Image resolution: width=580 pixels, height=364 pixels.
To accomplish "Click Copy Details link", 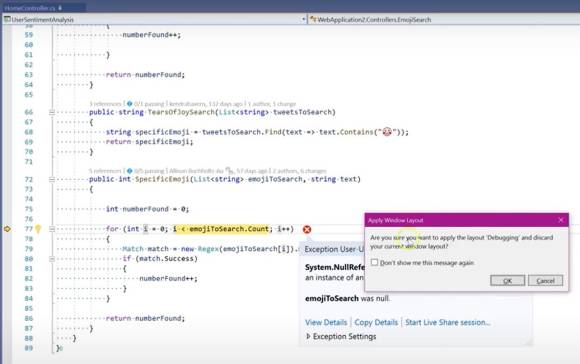I will tap(376, 322).
